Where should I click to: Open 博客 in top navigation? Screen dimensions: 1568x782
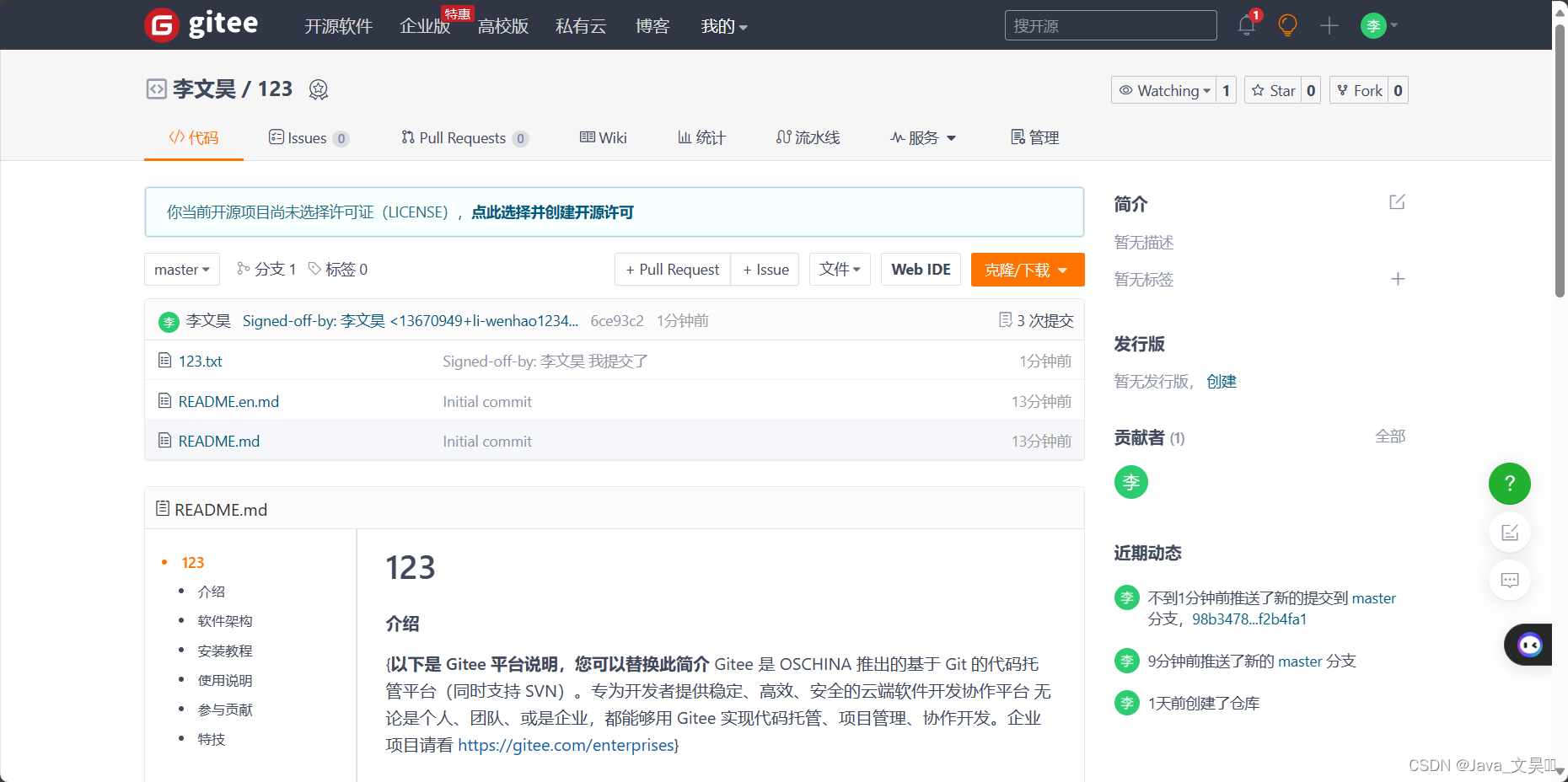(x=652, y=26)
